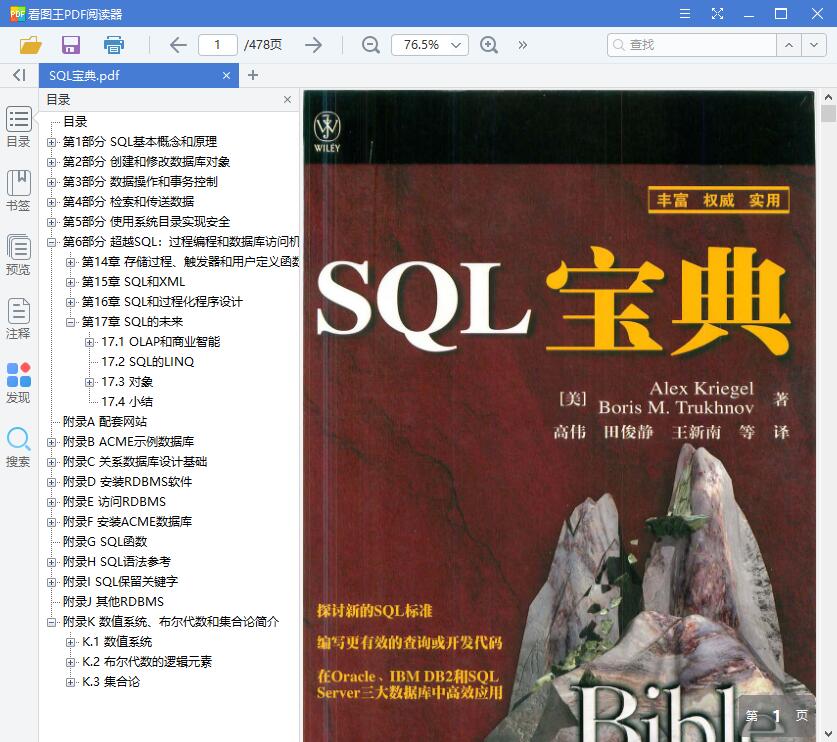This screenshot has height=742, width=837.
Task: Open the 预览 thumbnail preview panel
Action: tap(18, 255)
